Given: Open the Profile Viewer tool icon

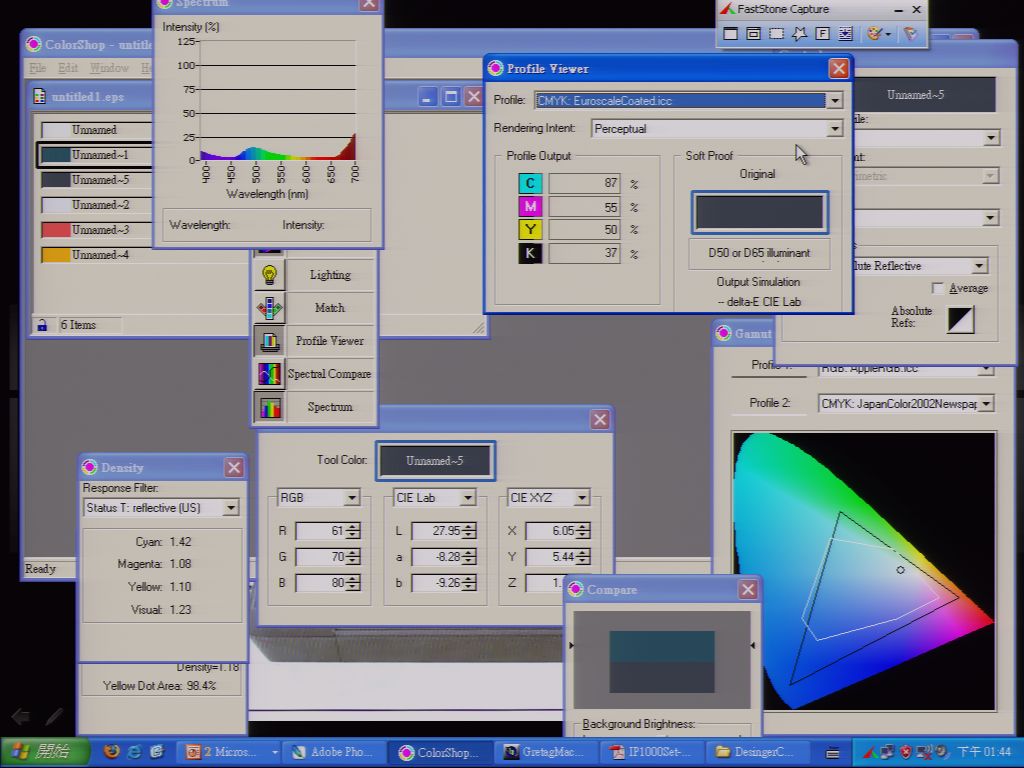Looking at the screenshot, I should click(269, 341).
